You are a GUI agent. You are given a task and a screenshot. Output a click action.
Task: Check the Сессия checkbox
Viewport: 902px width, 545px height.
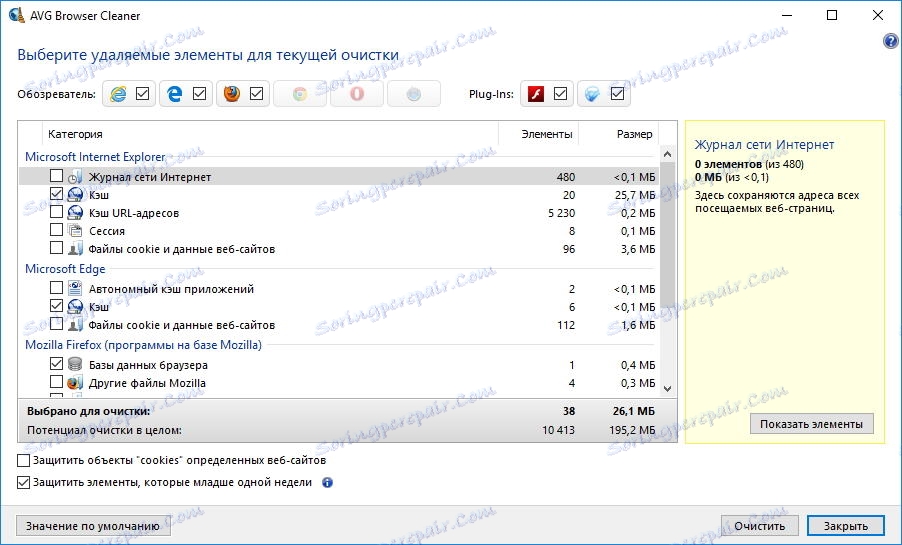(56, 229)
